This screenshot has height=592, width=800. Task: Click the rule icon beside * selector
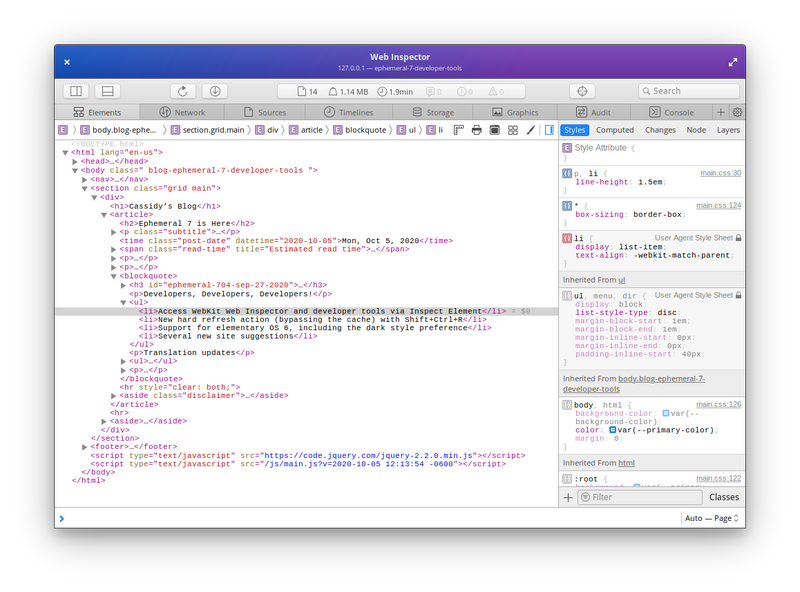pyautogui.click(x=567, y=206)
